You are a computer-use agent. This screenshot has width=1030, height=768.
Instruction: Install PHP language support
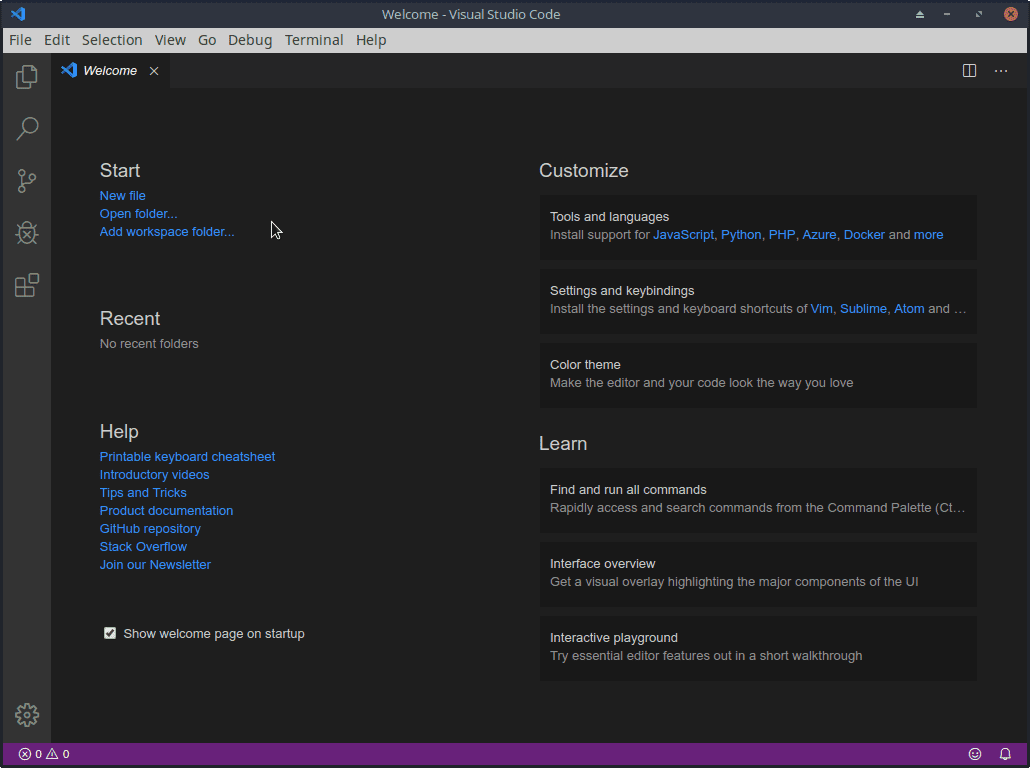tap(782, 235)
